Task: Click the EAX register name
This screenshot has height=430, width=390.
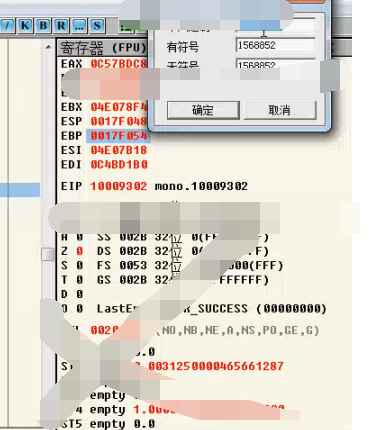Action: click(71, 63)
